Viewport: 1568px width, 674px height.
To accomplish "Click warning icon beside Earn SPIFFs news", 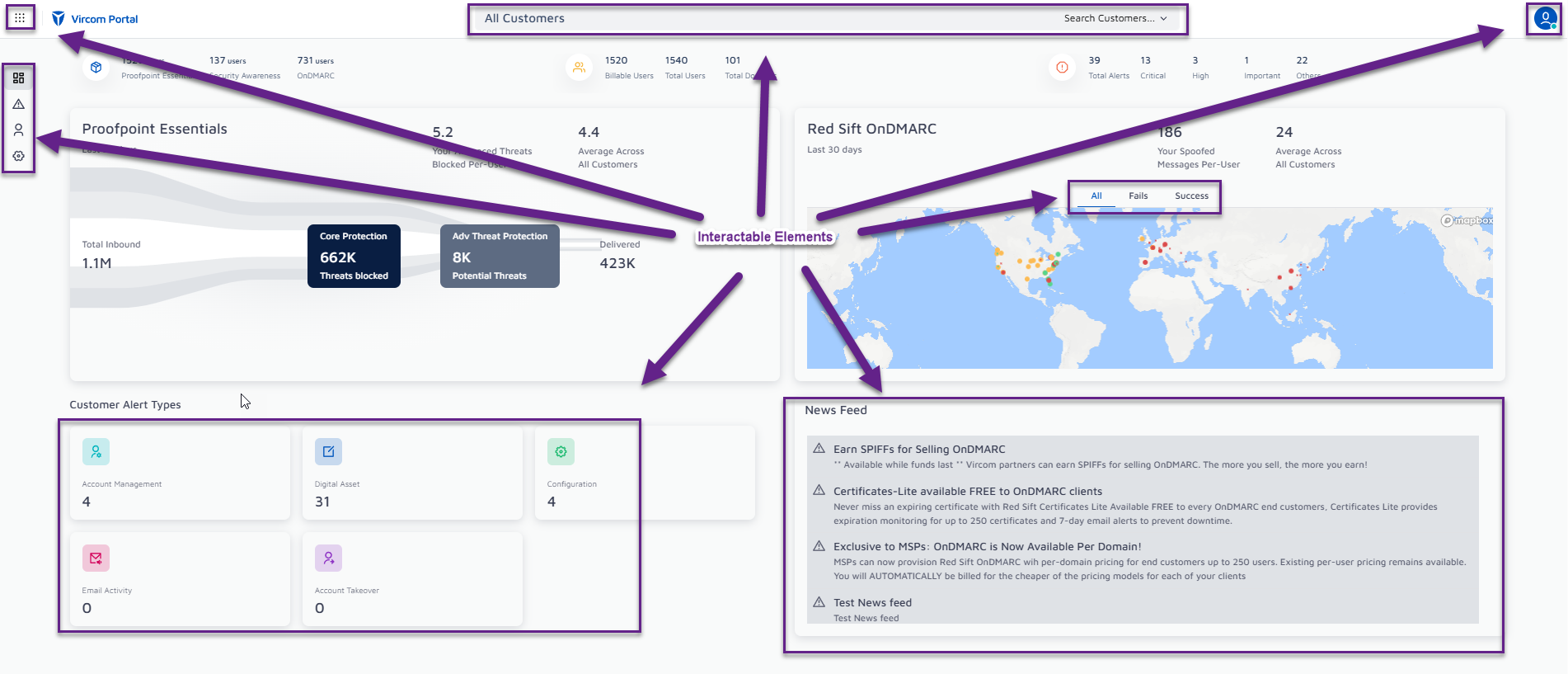I will tap(819, 449).
